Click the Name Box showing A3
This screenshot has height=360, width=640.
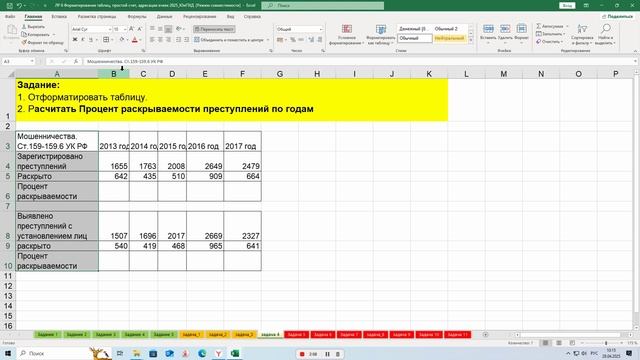[x=18, y=61]
